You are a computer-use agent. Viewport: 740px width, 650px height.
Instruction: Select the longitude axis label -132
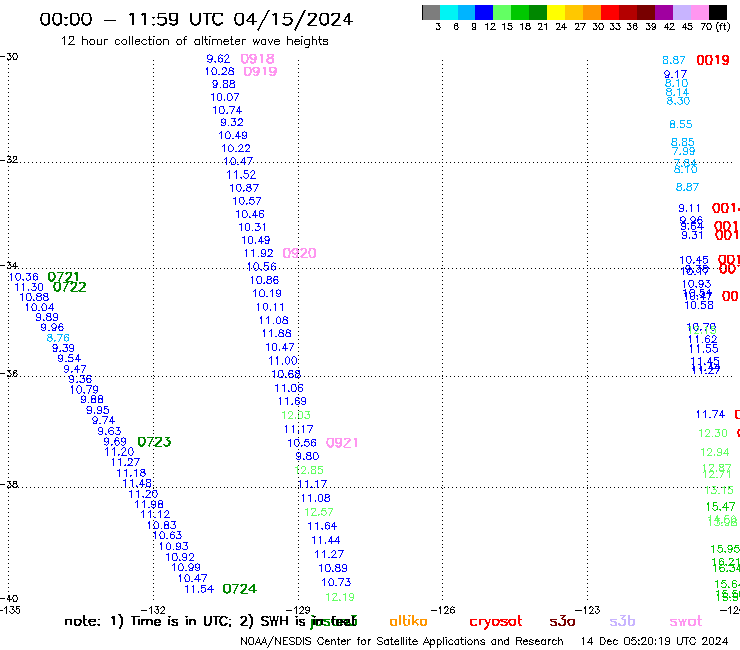[x=153, y=610]
